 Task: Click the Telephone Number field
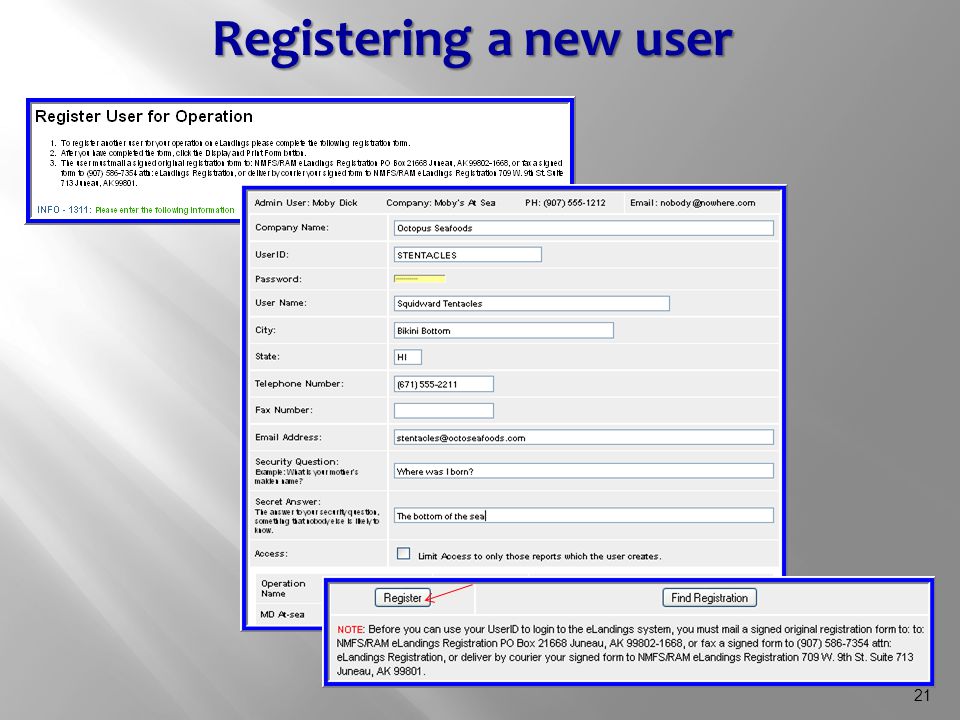443,384
